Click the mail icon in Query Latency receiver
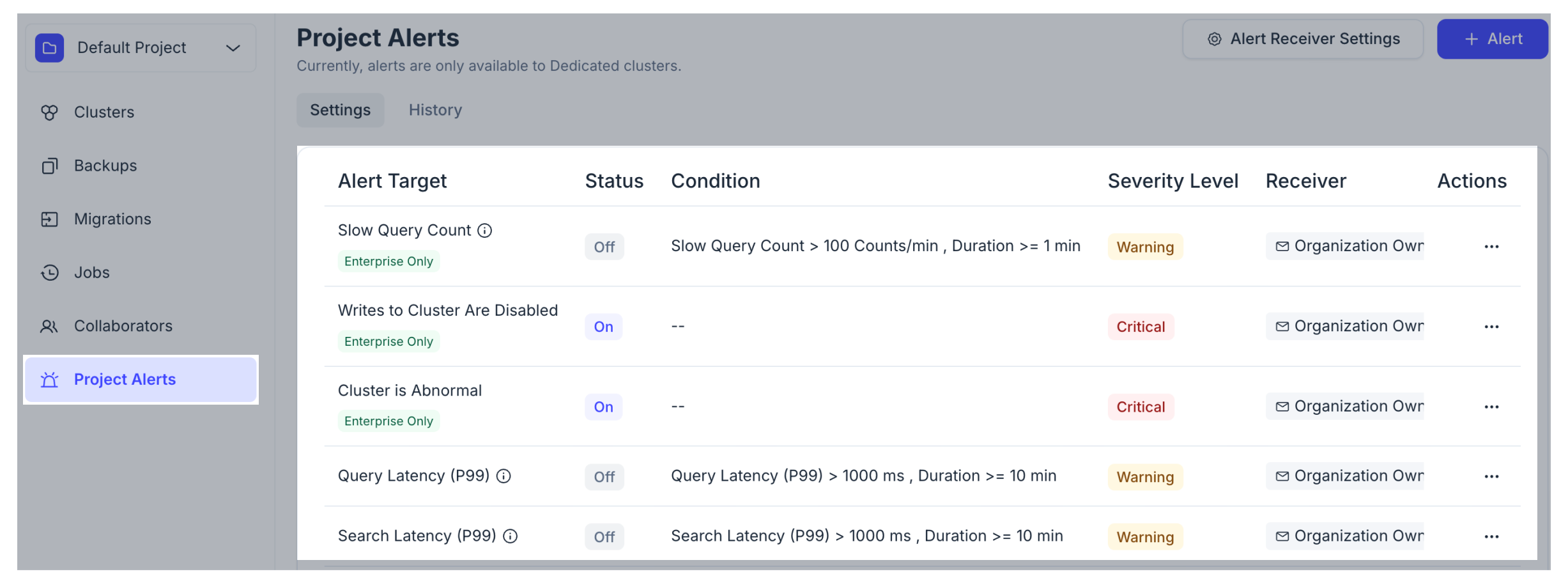The image size is (1568, 583). (x=1282, y=476)
